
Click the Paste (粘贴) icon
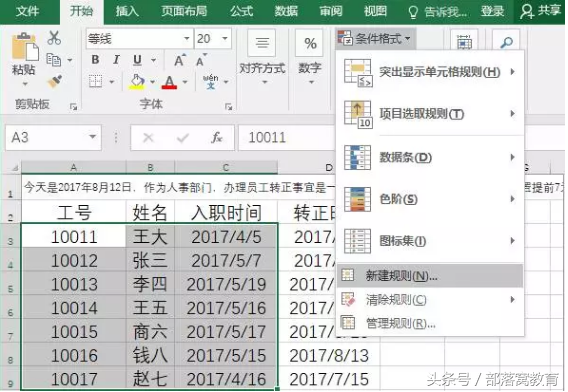pos(25,47)
